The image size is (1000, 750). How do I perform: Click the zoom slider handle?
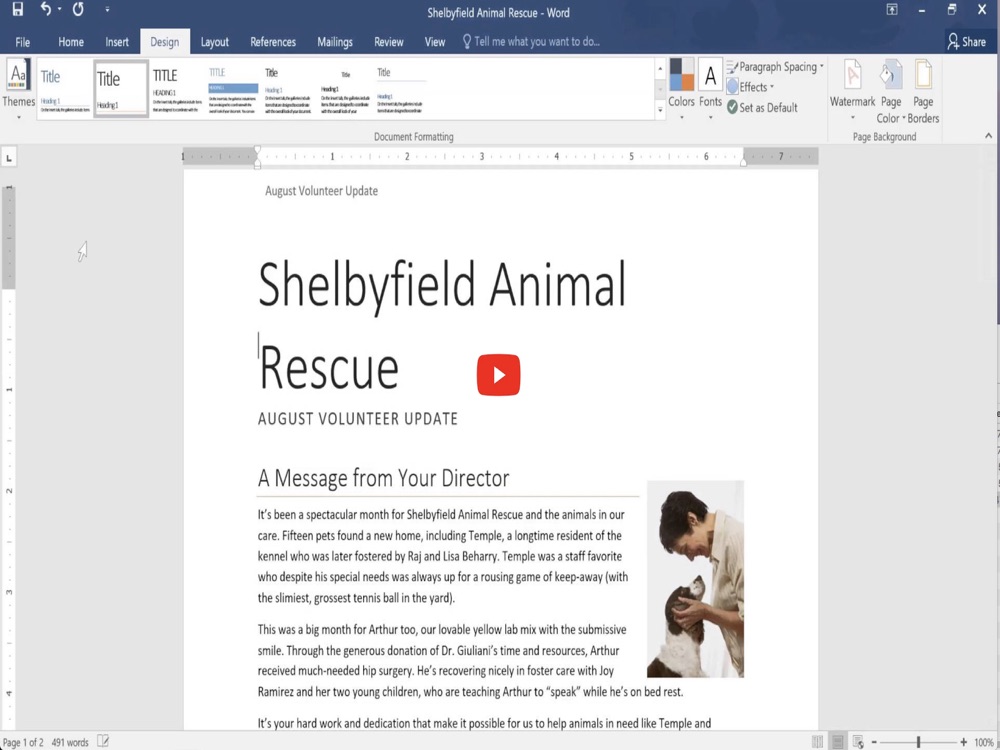click(x=918, y=742)
